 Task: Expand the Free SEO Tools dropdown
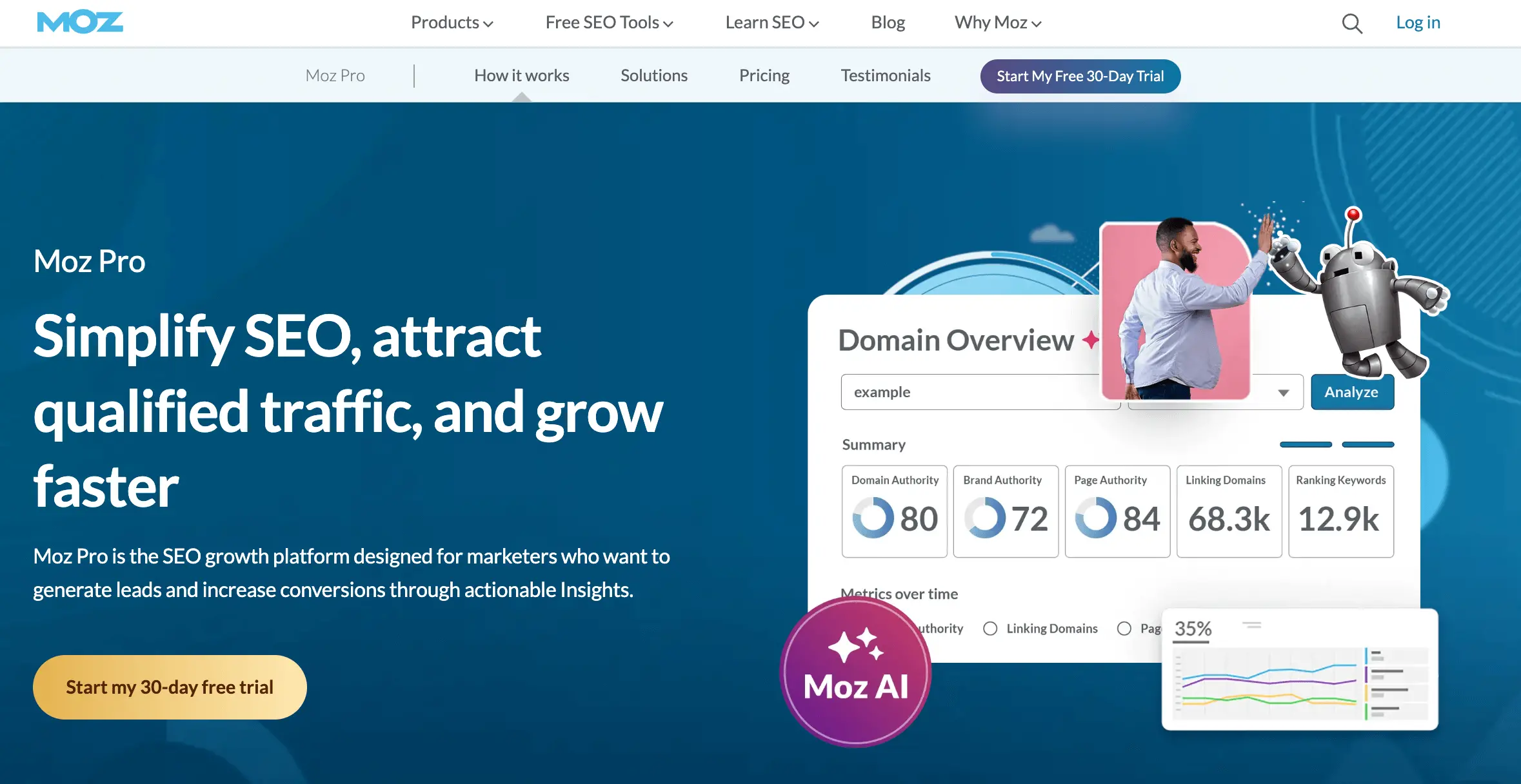[x=609, y=23]
